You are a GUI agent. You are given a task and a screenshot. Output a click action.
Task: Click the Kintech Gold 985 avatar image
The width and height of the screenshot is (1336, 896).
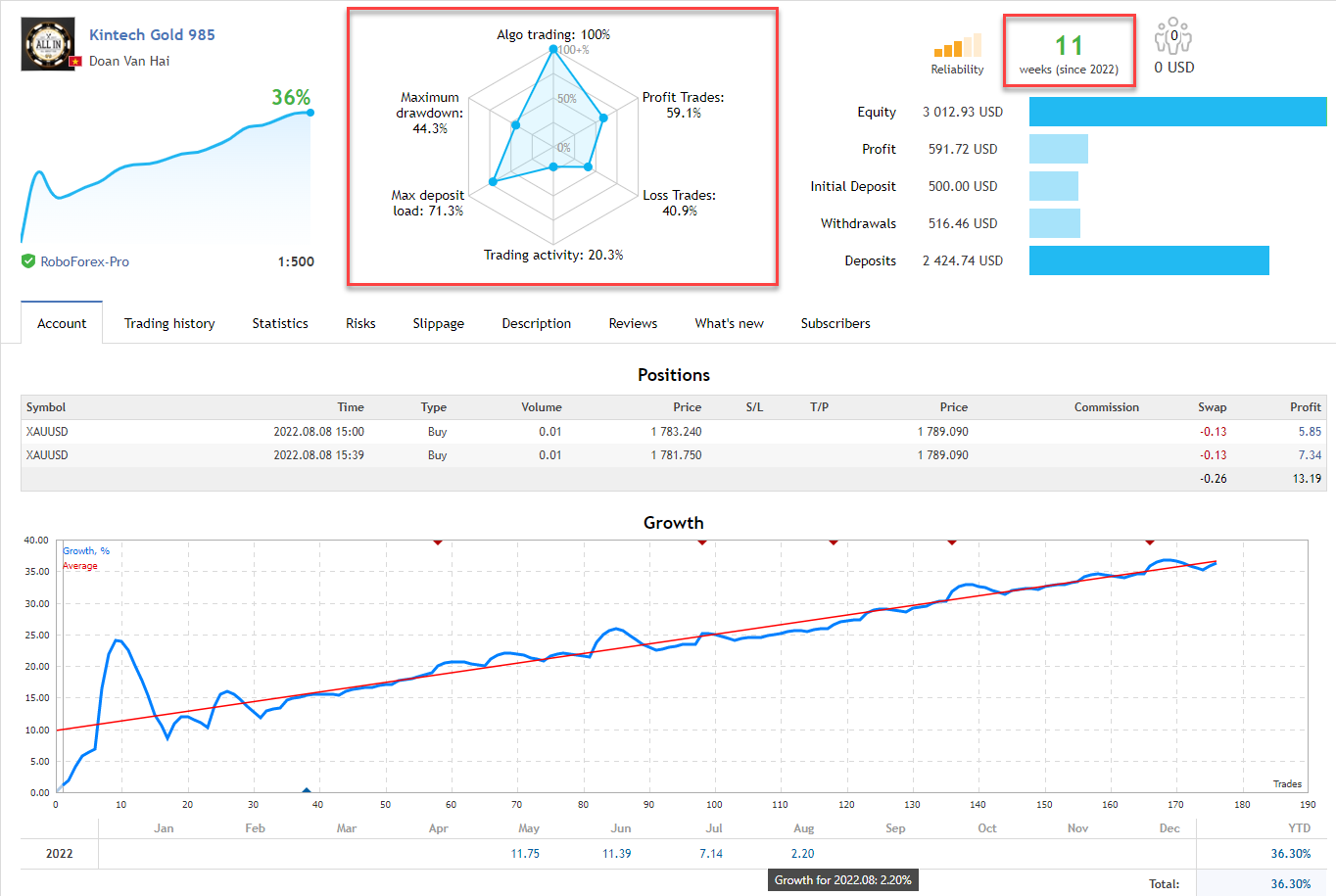(x=47, y=45)
